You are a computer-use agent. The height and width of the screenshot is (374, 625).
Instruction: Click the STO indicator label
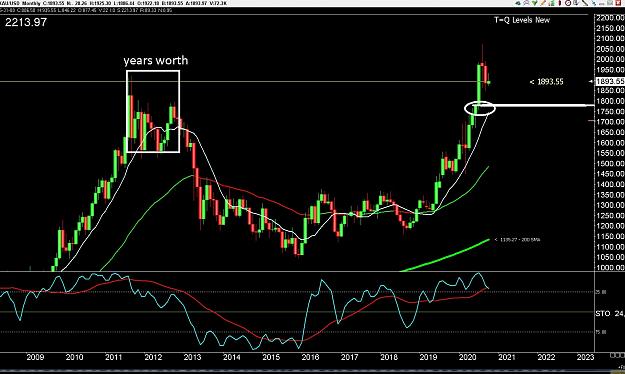(603, 314)
